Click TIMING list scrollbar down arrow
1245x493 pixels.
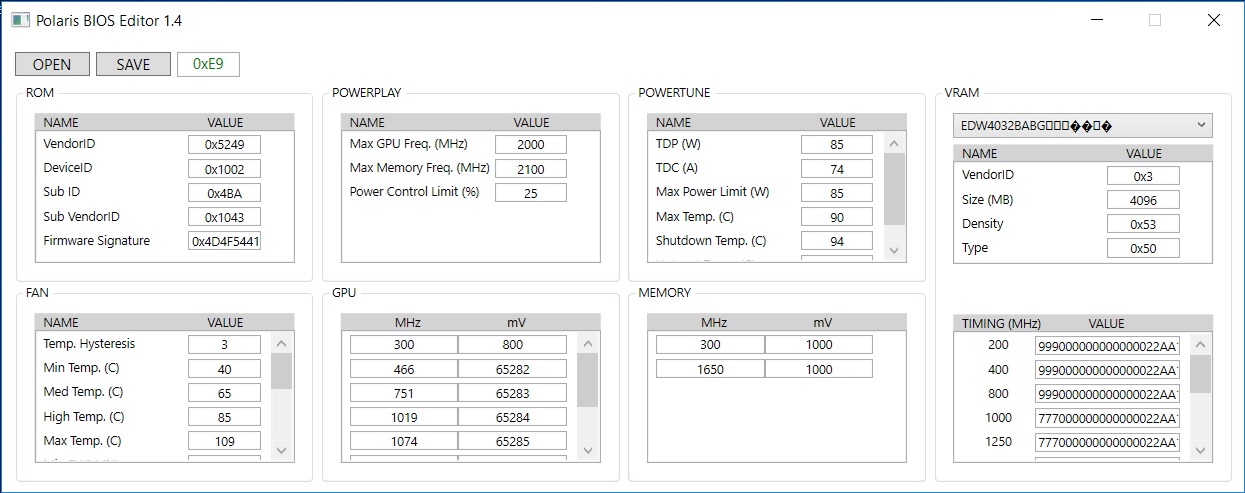tap(1200, 451)
